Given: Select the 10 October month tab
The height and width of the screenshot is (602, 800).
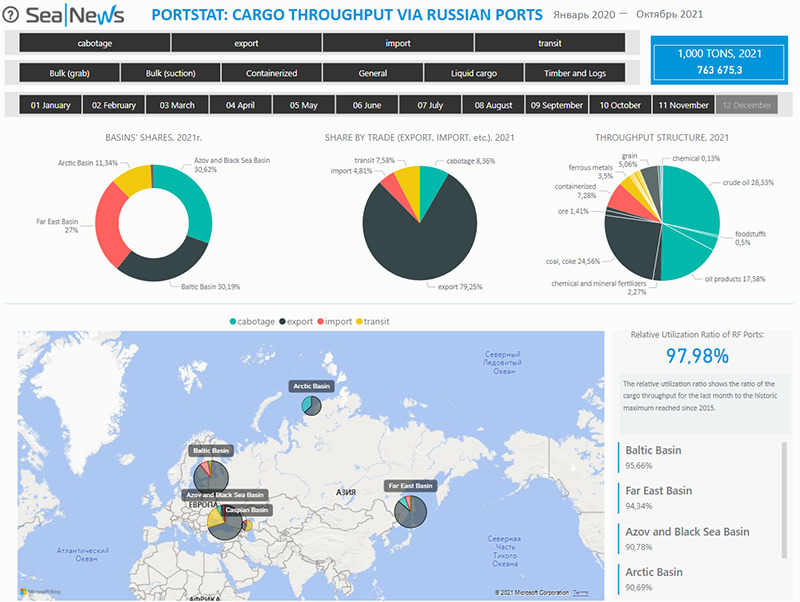Looking at the screenshot, I should tap(620, 105).
